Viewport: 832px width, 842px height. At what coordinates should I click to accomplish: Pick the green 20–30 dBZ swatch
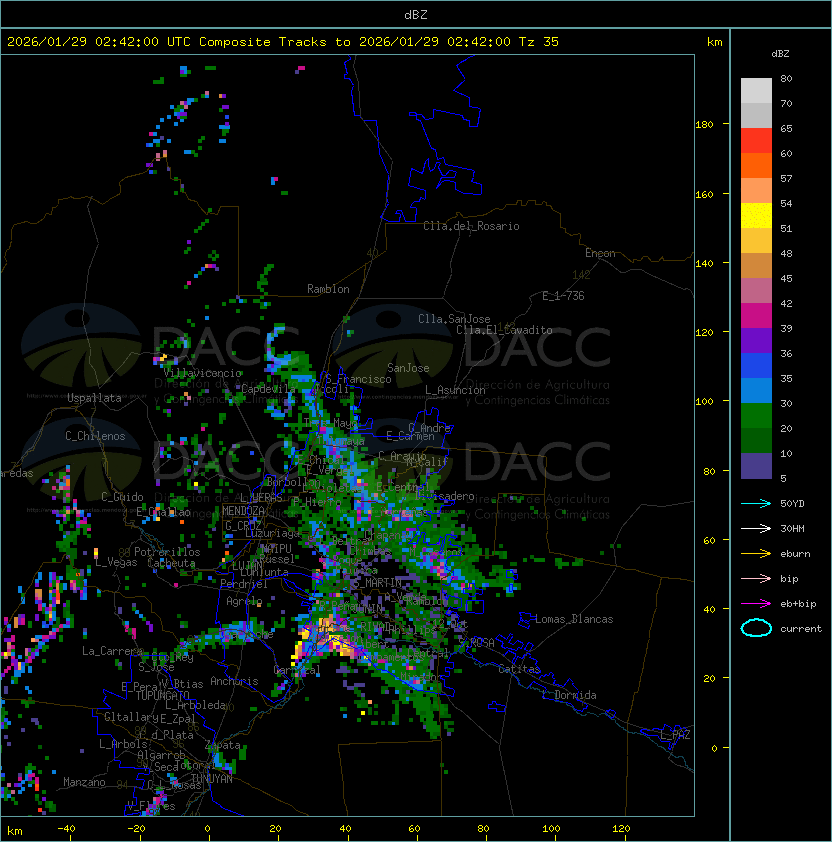[x=756, y=416]
